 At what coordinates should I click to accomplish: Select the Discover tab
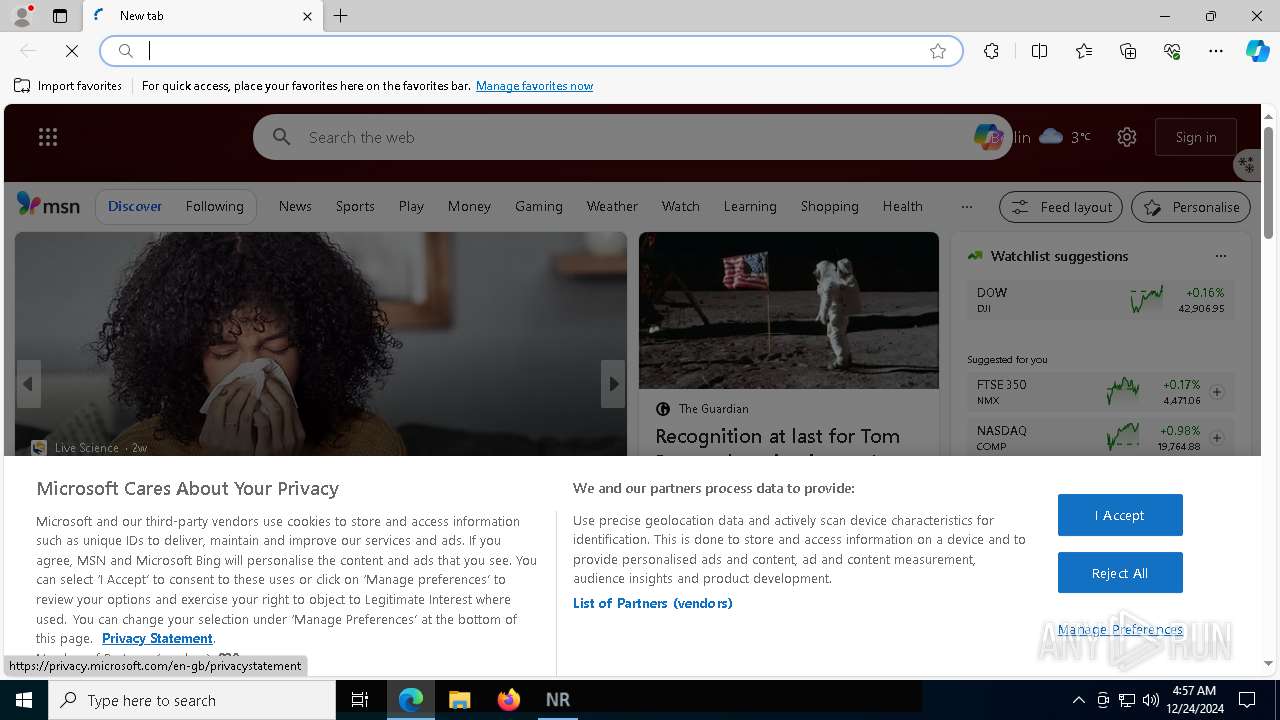point(135,206)
